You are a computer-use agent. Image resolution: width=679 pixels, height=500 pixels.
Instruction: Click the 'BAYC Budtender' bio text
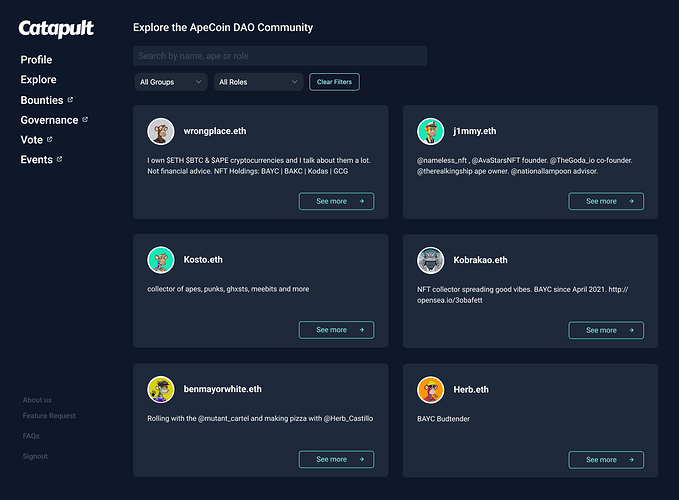tap(443, 419)
